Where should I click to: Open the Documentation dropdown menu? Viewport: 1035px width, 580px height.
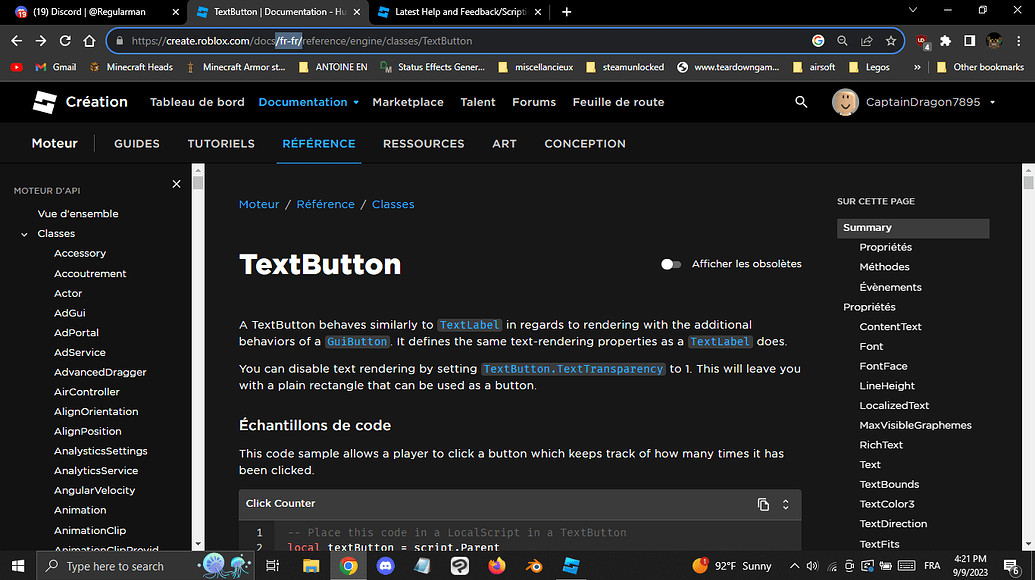[308, 101]
